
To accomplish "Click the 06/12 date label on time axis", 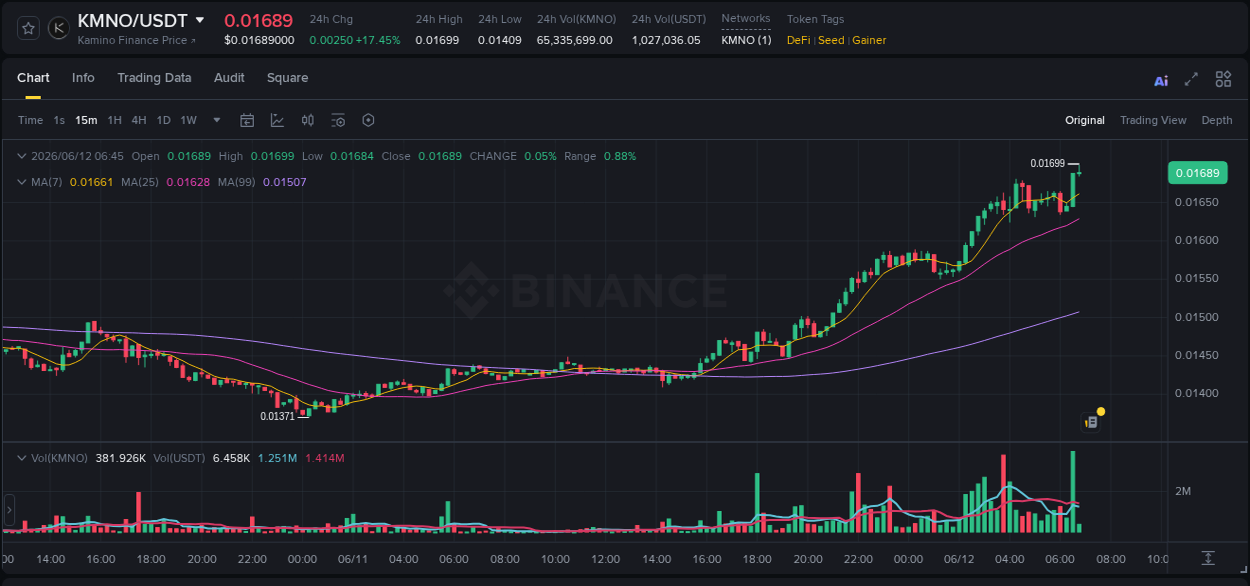I will click(959, 559).
